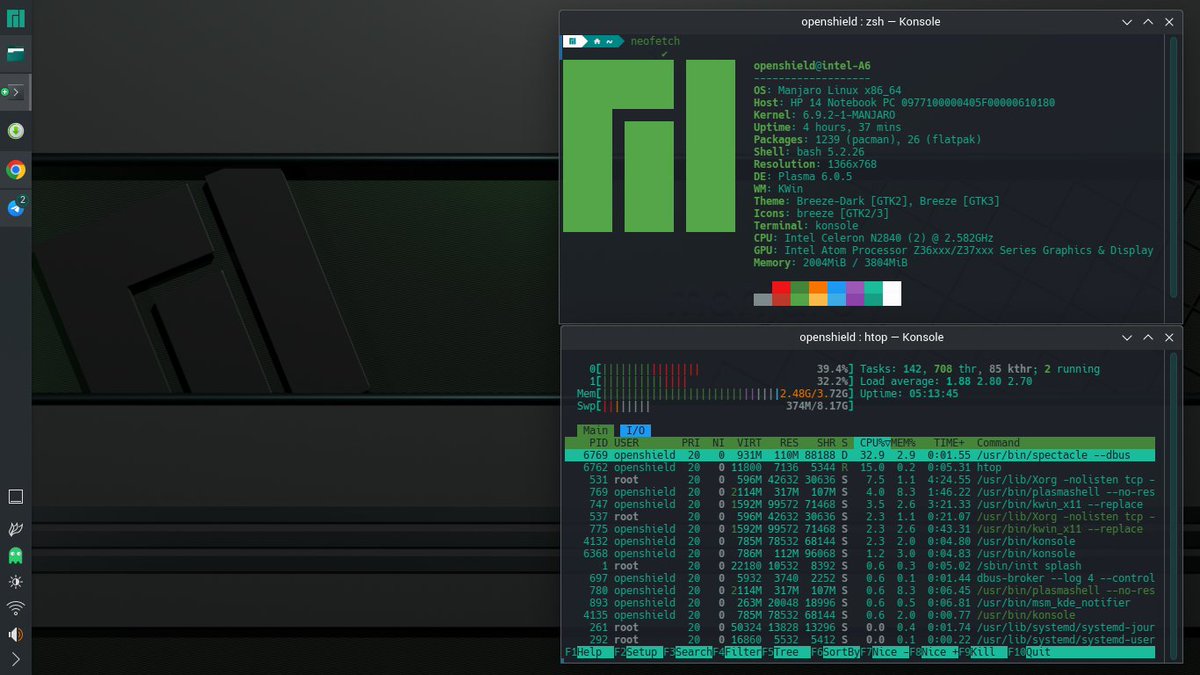The image size is (1200, 675).
Task: Select spectacle process row PID 6769
Action: point(860,455)
